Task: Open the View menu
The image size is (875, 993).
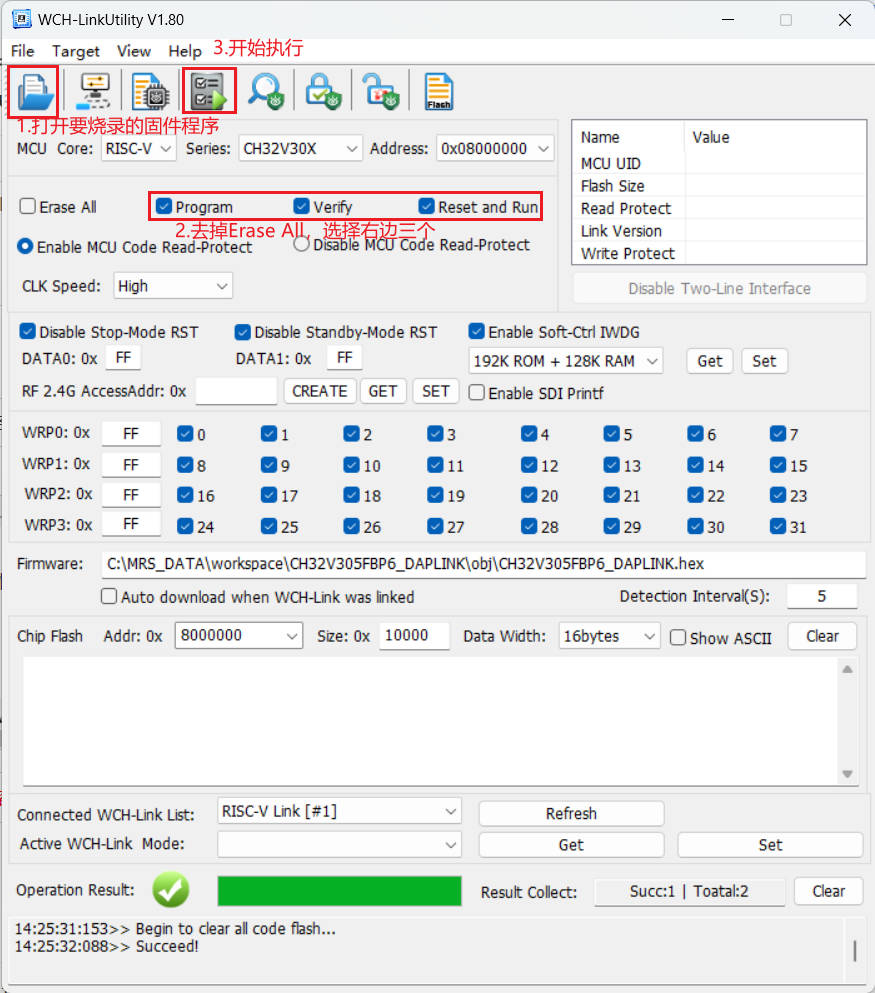Action: pyautogui.click(x=134, y=51)
